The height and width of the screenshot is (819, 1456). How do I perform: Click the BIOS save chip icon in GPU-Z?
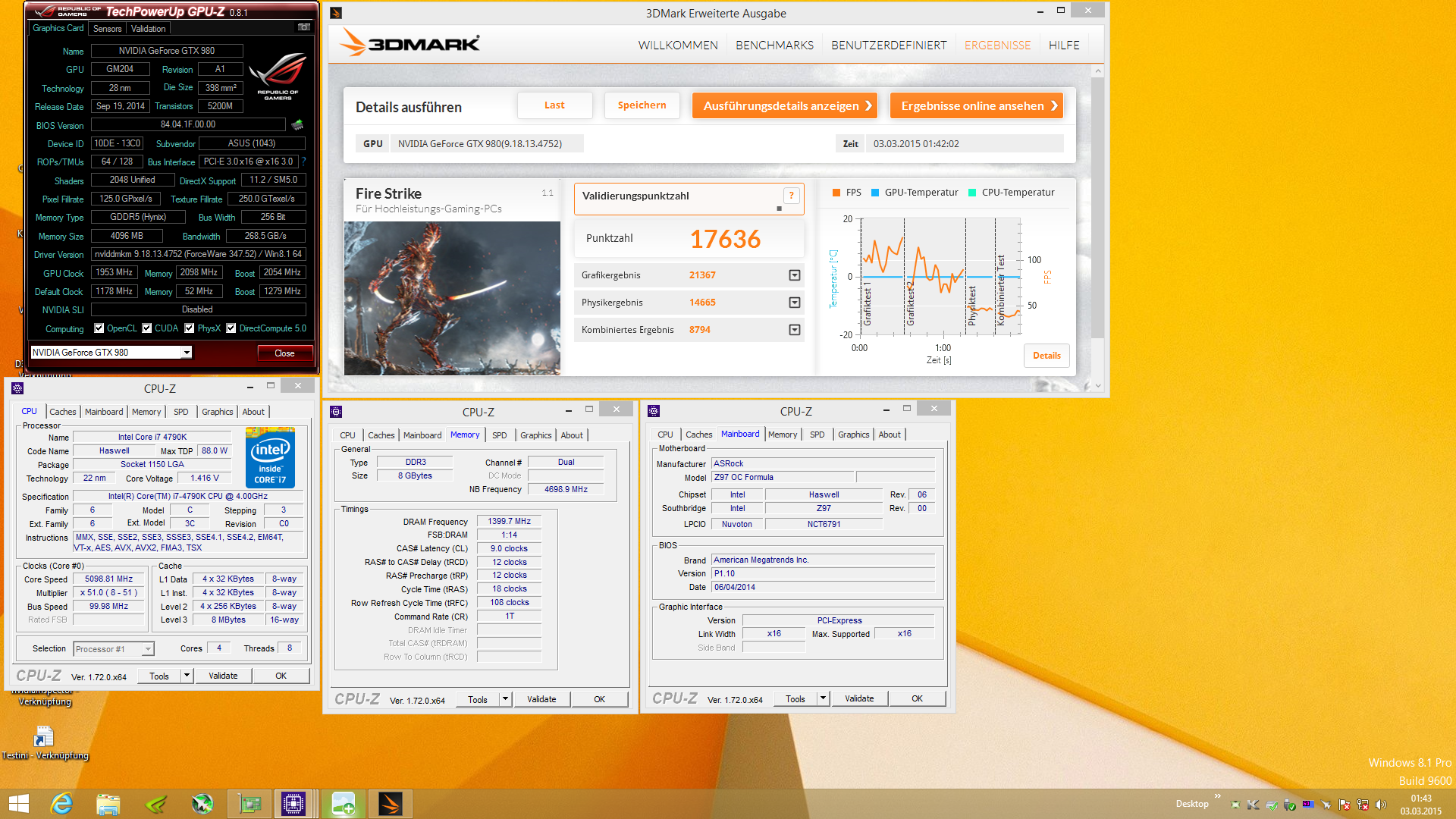297,124
